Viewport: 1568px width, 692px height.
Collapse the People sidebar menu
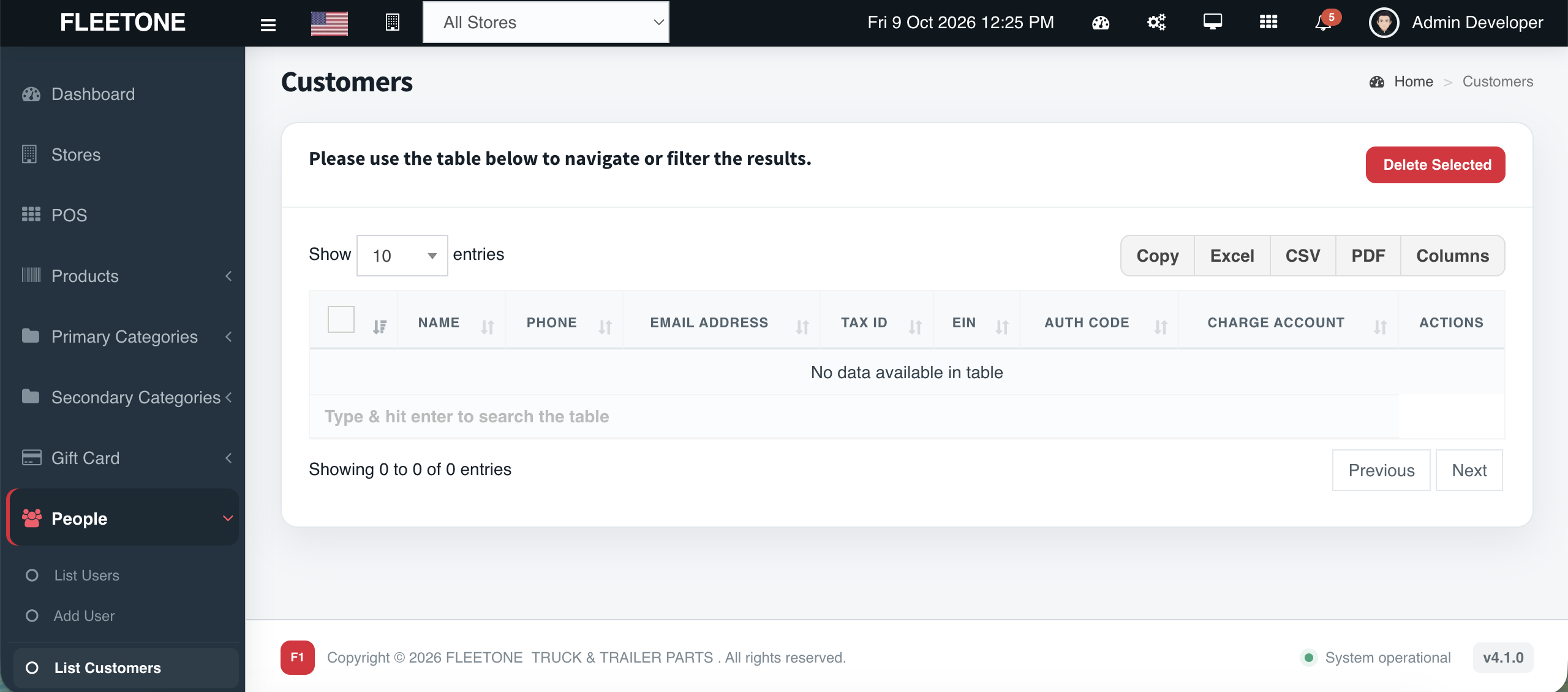pos(123,517)
